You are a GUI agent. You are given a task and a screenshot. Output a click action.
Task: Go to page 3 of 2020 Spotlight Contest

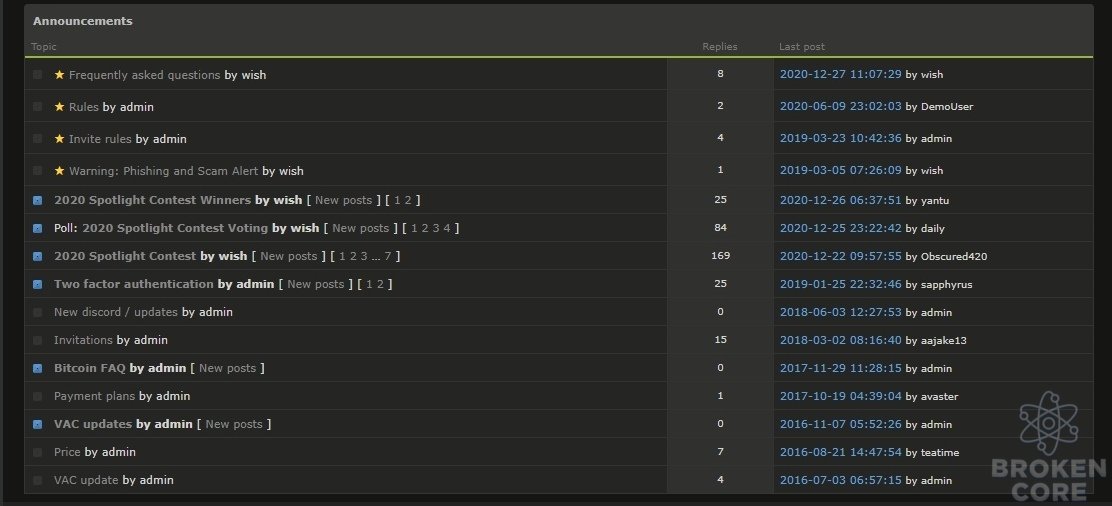[364, 256]
